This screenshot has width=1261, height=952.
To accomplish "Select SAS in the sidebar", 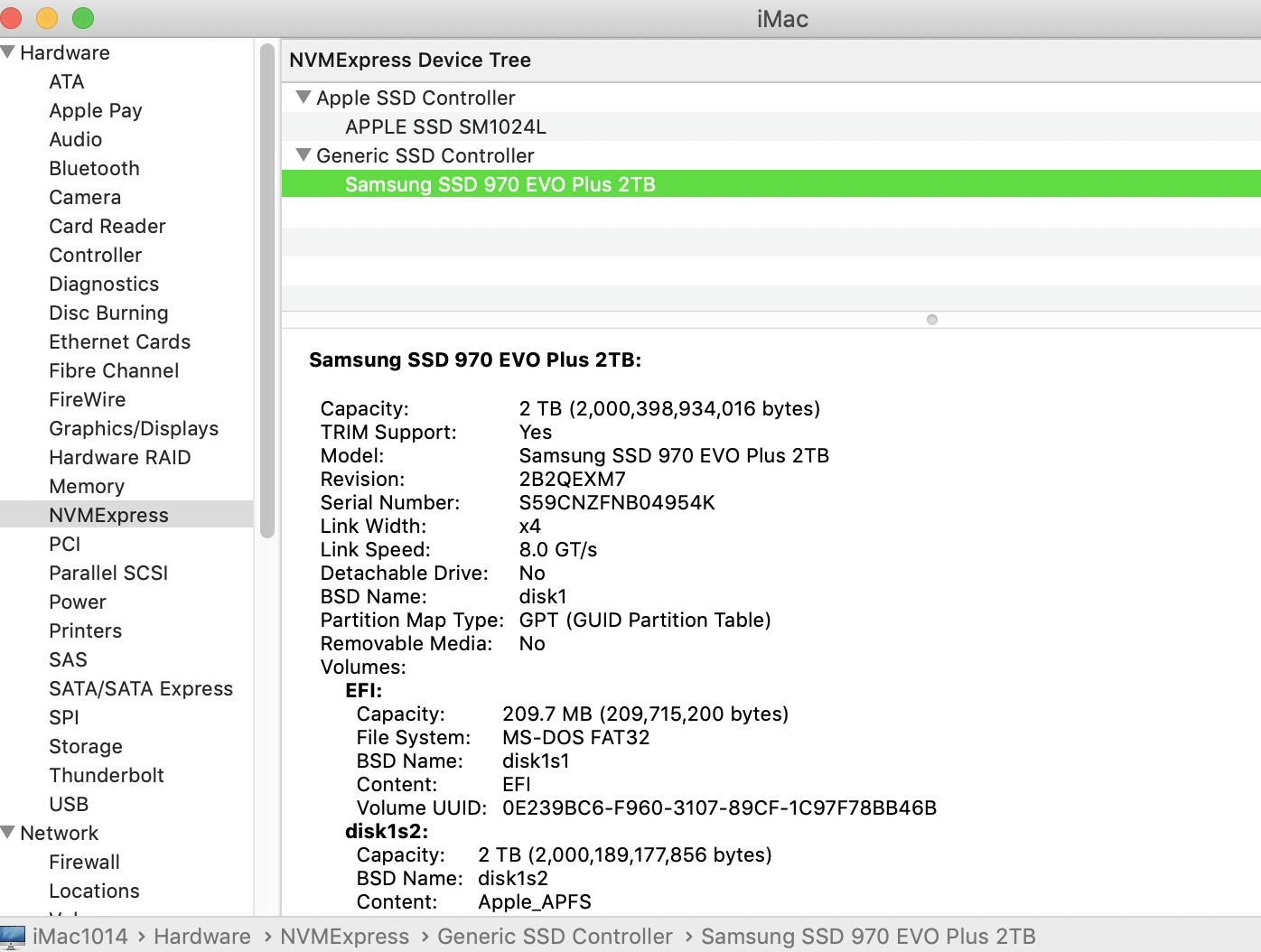I will coord(69,659).
